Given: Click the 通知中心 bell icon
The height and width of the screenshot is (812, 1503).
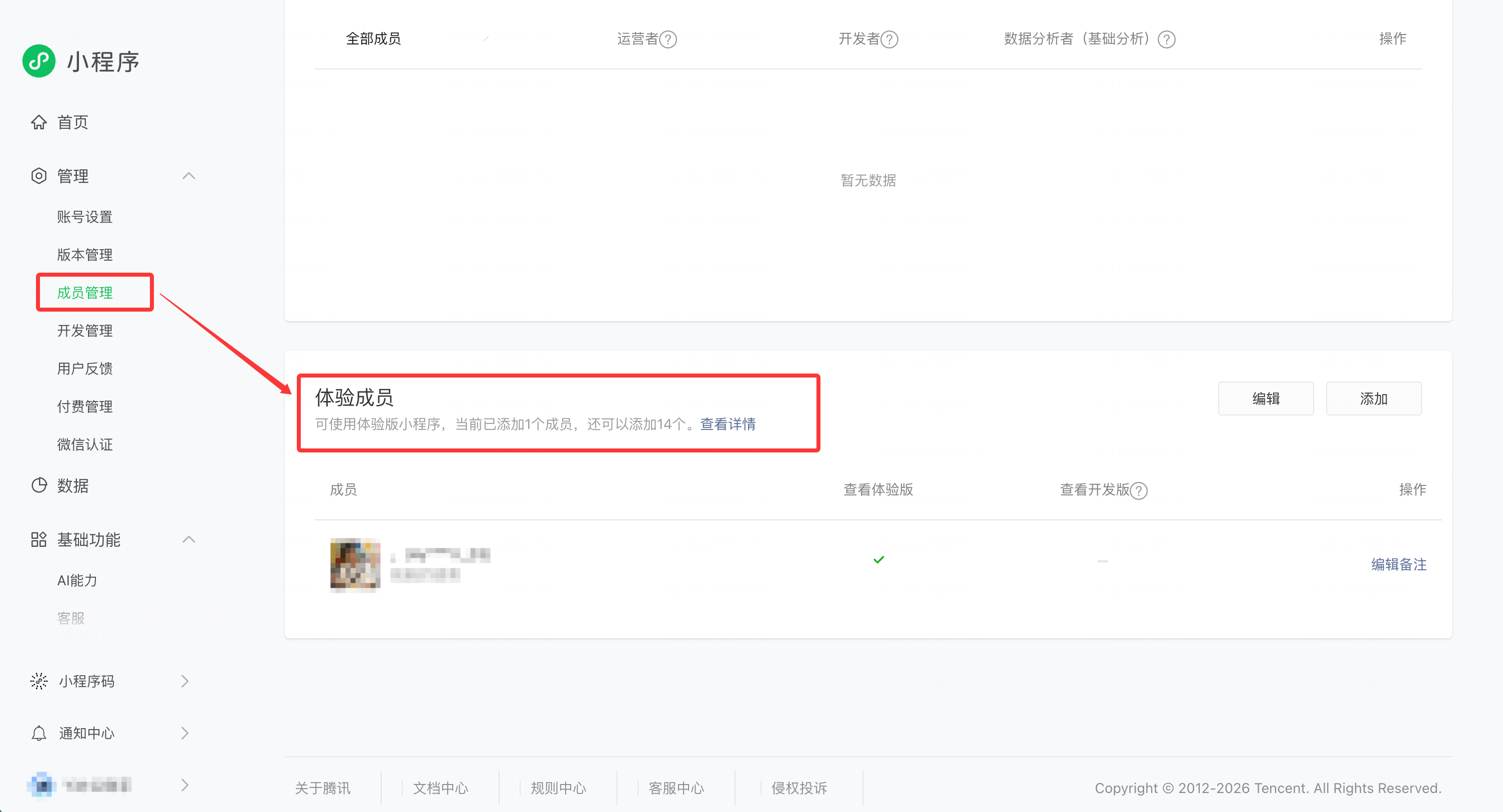Looking at the screenshot, I should (38, 733).
